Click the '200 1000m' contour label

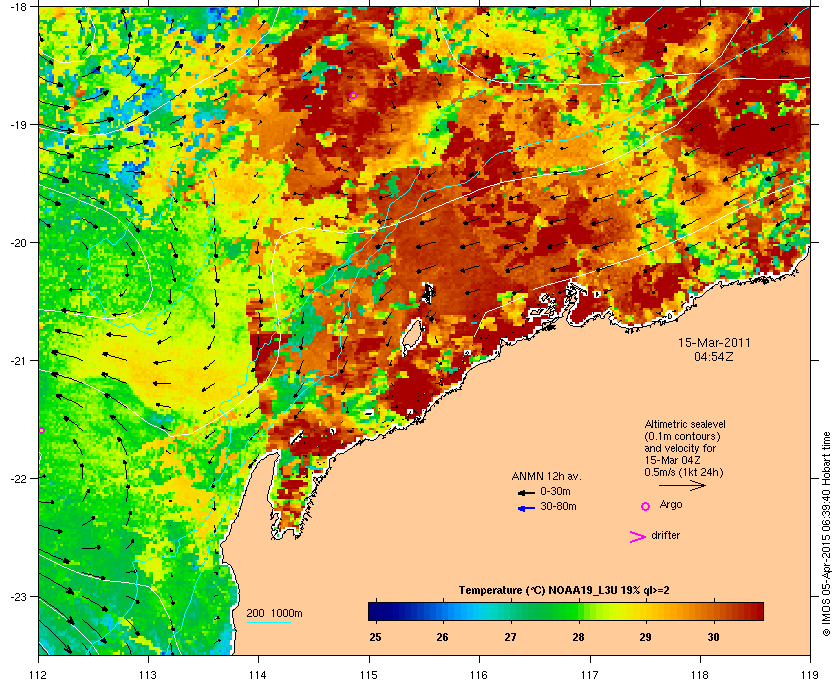tap(274, 613)
